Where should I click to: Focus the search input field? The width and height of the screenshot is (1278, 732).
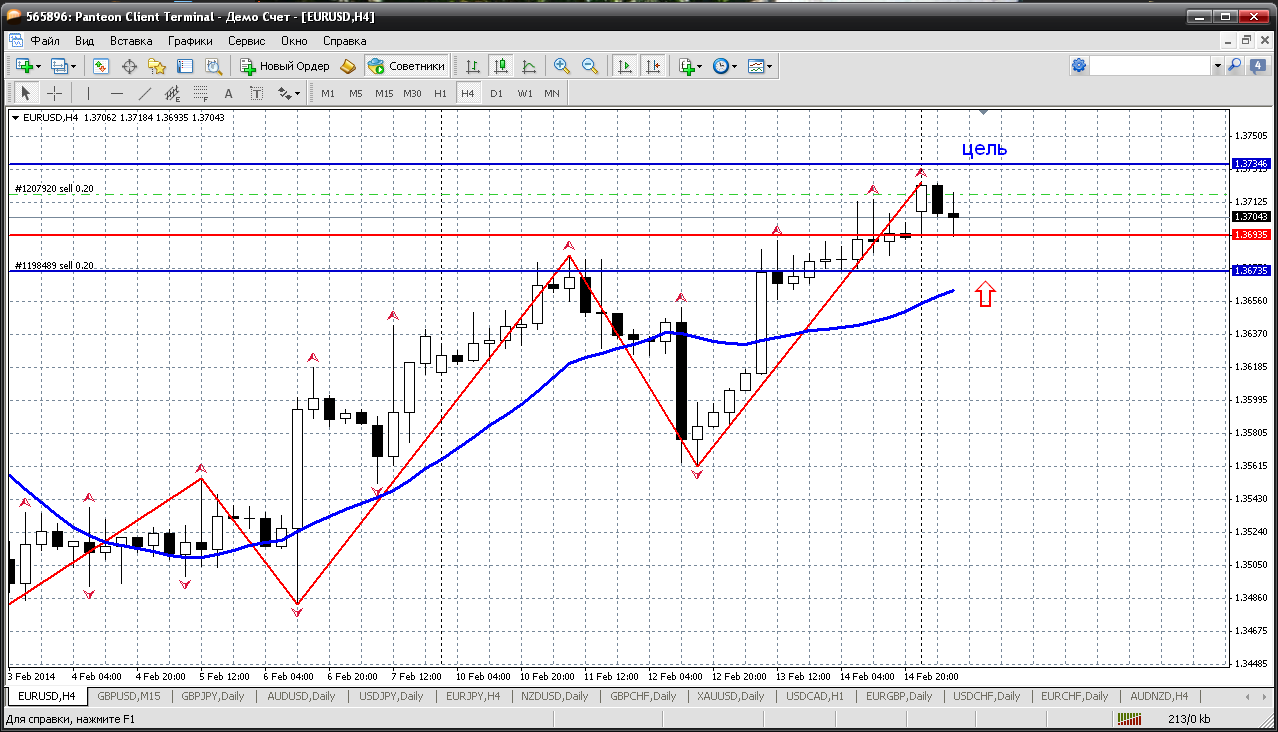(1150, 65)
